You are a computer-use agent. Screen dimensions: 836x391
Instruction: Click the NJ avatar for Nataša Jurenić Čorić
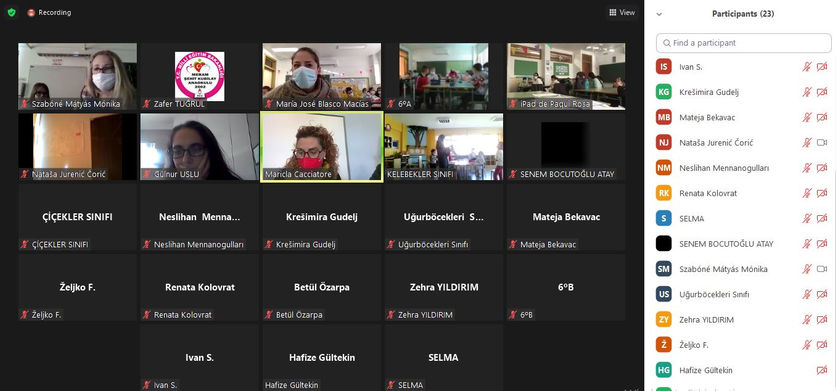pyautogui.click(x=664, y=142)
